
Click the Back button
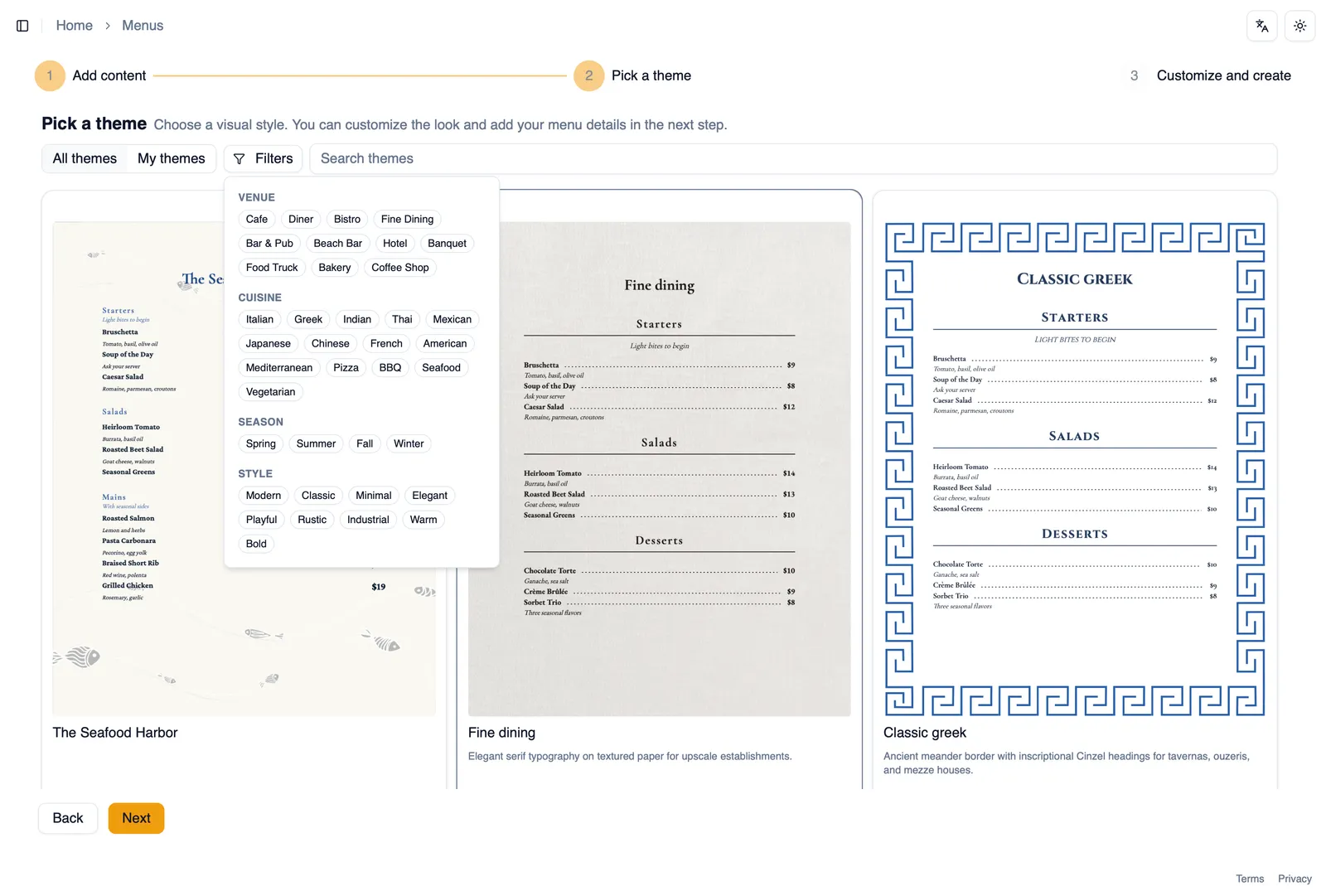[68, 818]
